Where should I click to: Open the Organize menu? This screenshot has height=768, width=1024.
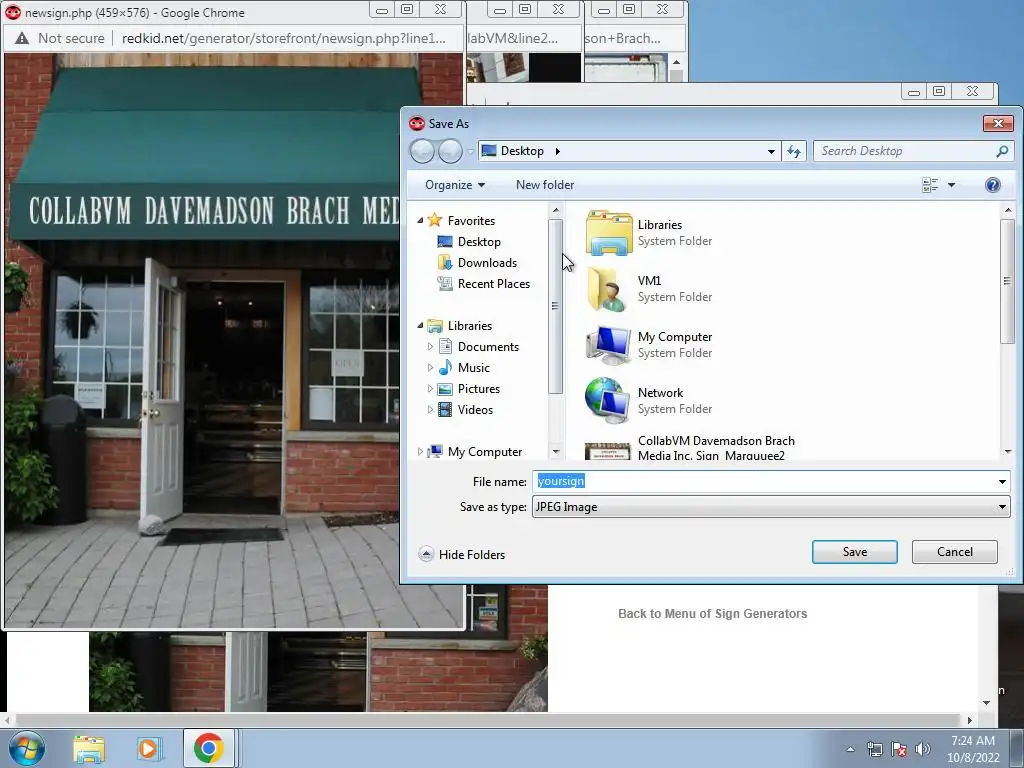[455, 185]
